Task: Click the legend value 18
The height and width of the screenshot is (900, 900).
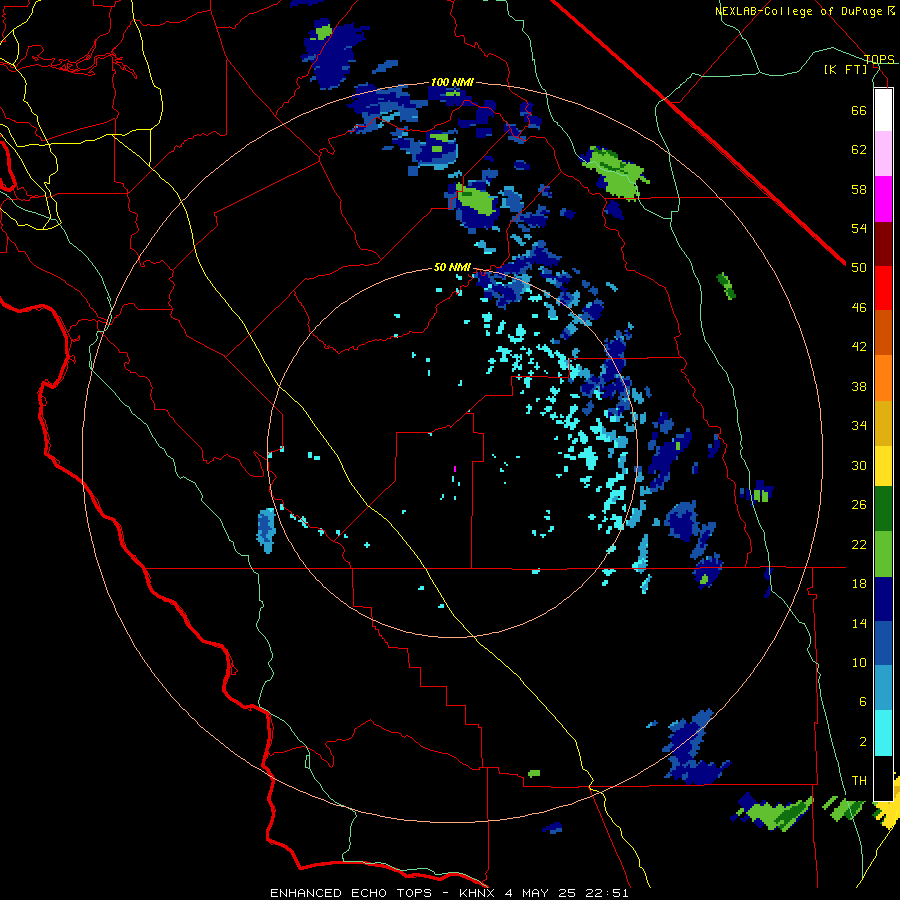Action: (x=859, y=584)
